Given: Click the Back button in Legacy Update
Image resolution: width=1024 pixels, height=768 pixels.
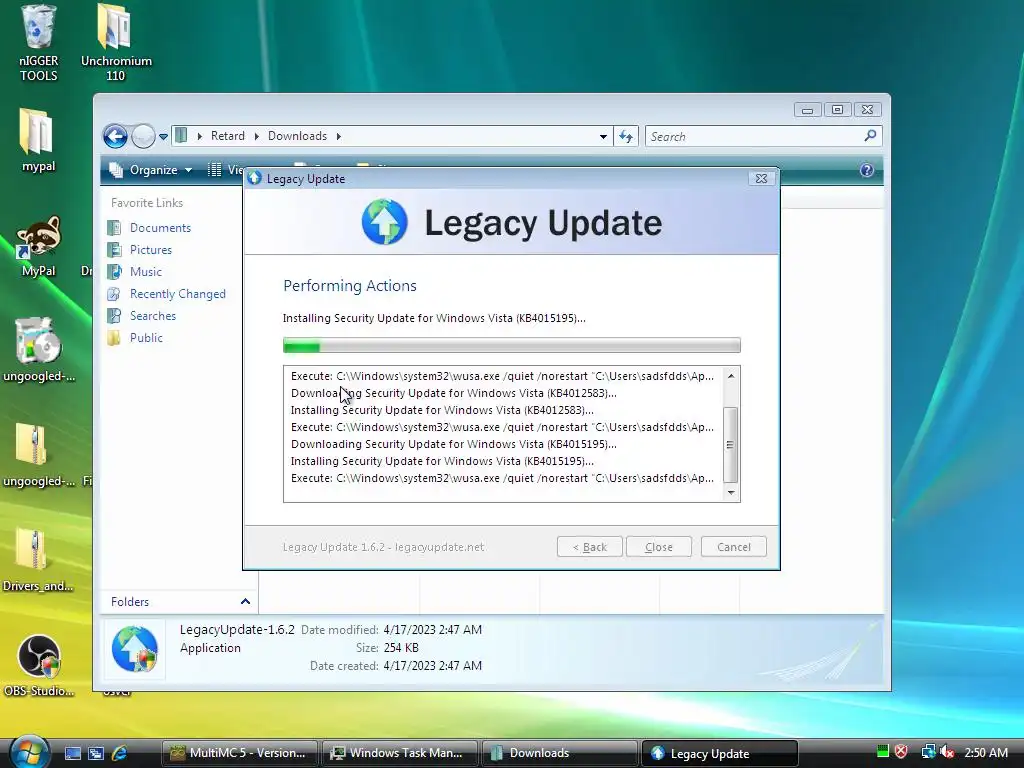Looking at the screenshot, I should (589, 547).
